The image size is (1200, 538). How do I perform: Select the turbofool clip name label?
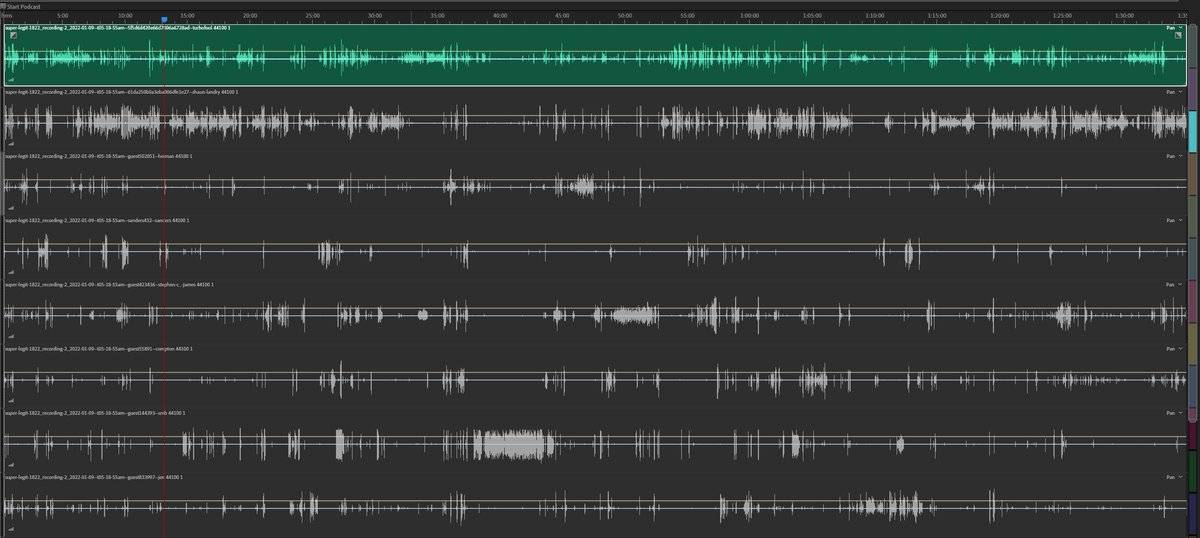[x=118, y=27]
